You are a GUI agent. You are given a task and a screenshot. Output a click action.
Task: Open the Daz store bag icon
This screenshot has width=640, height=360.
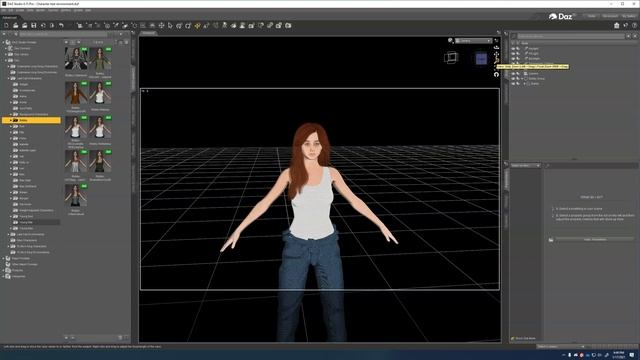coord(617,25)
